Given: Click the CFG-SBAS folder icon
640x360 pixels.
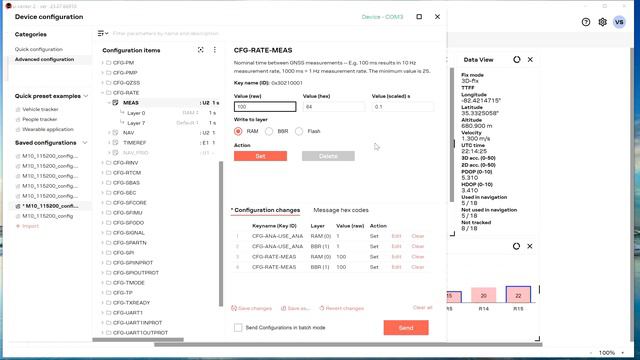Looking at the screenshot, I should coord(109,182).
